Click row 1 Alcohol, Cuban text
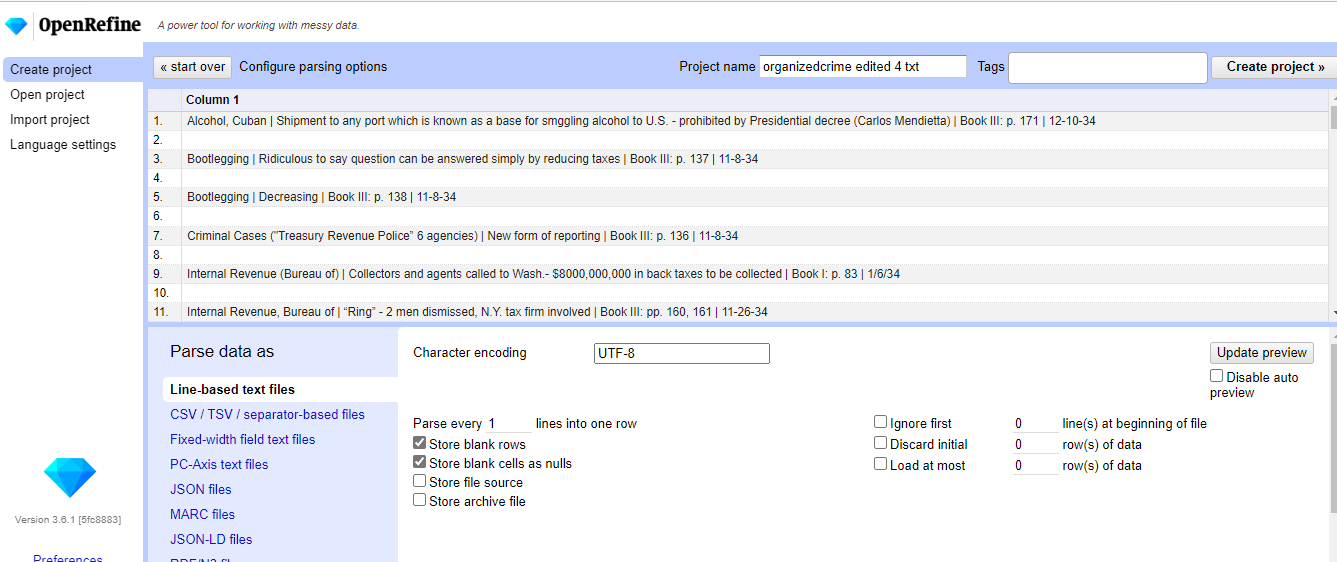The image size is (1337, 562). [641, 121]
